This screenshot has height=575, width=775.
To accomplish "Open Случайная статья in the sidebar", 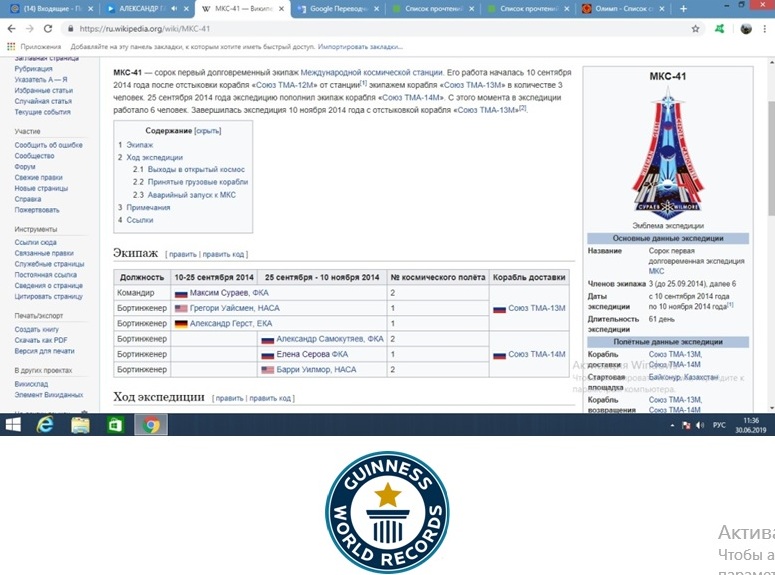I will (43, 101).
